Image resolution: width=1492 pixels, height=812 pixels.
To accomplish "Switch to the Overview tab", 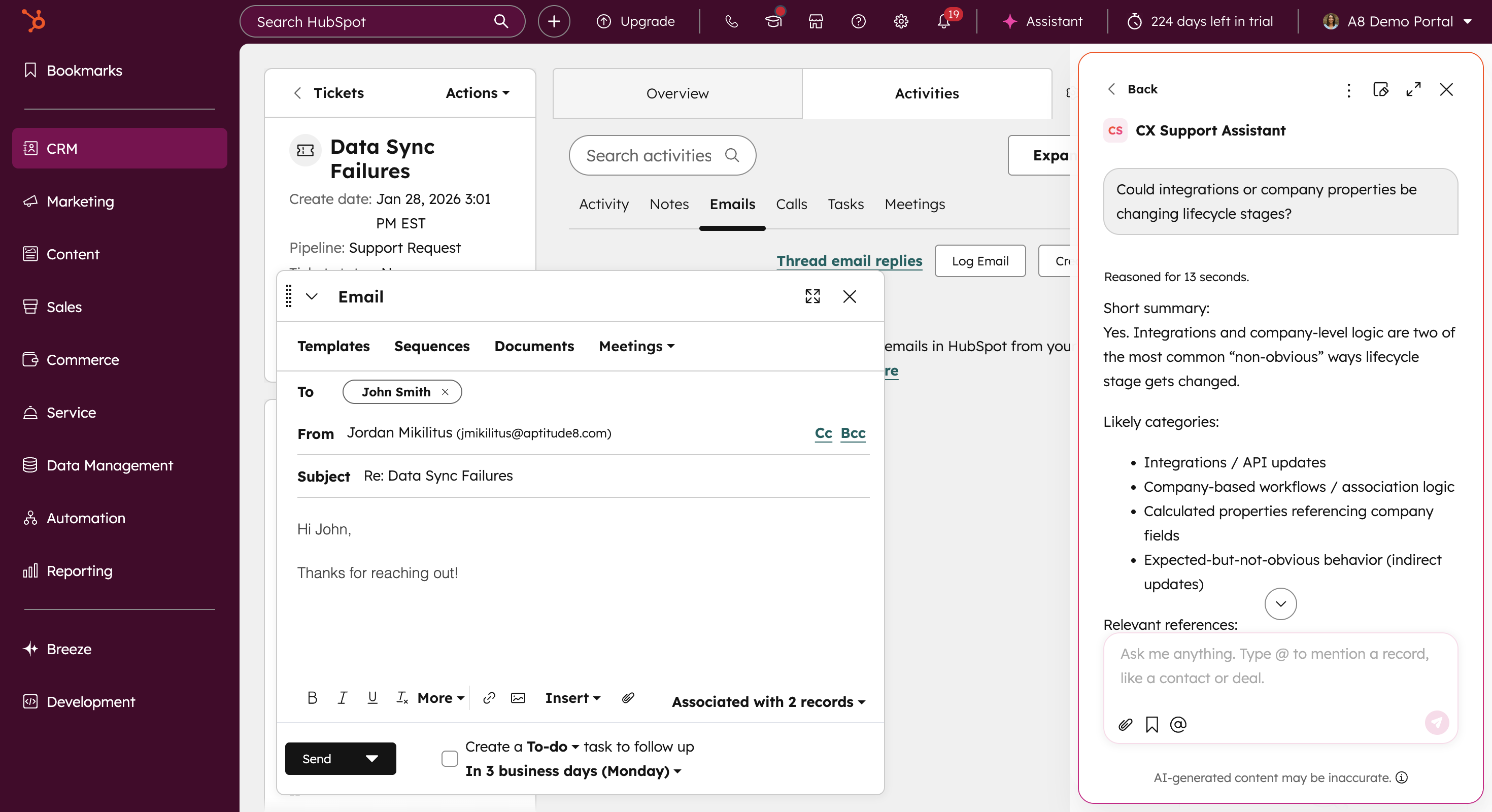I will coord(677,93).
